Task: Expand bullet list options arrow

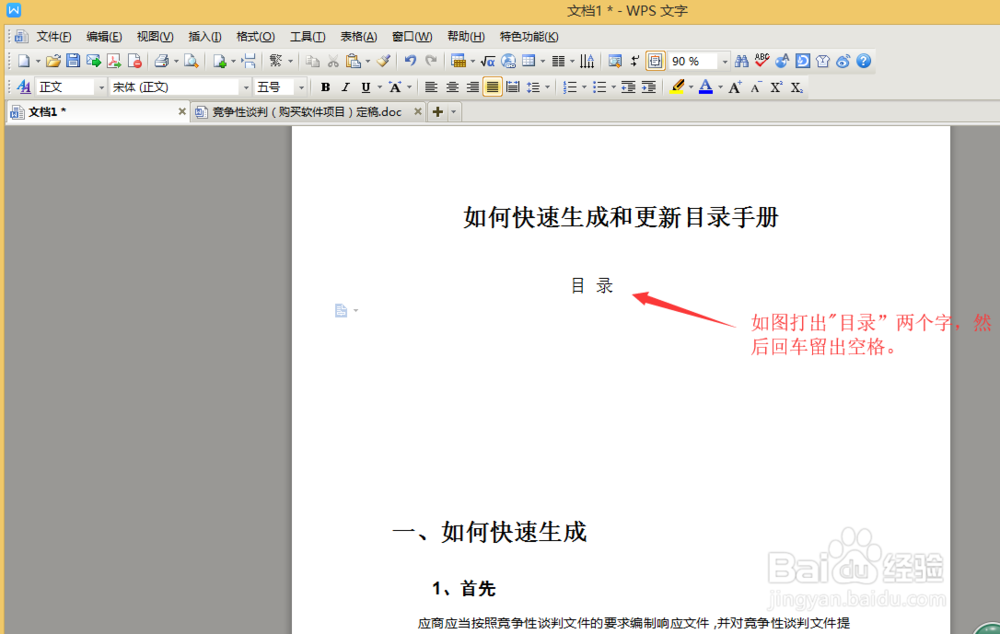Action: (x=614, y=87)
